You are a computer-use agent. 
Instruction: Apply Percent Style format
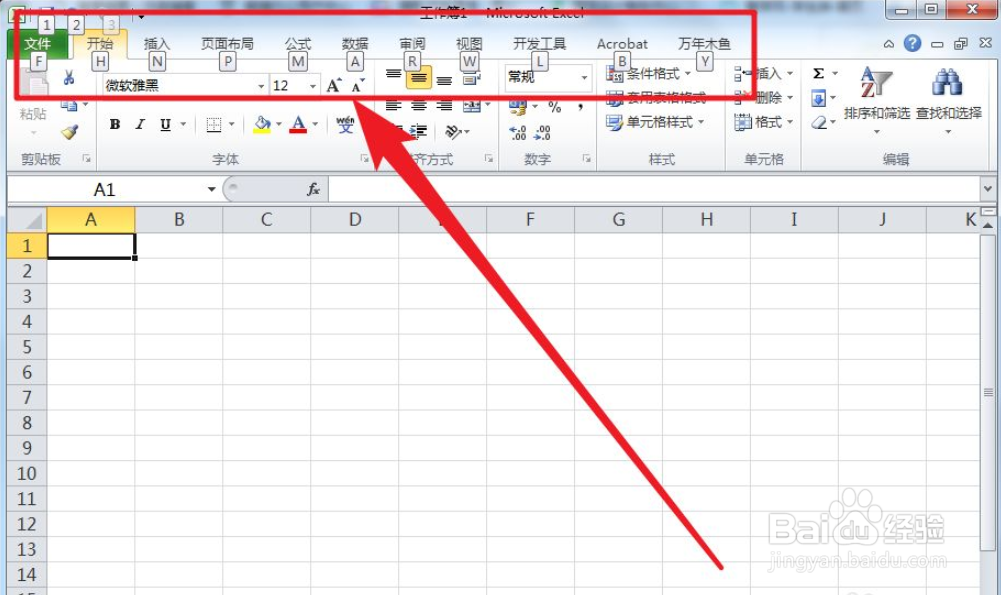(x=555, y=107)
